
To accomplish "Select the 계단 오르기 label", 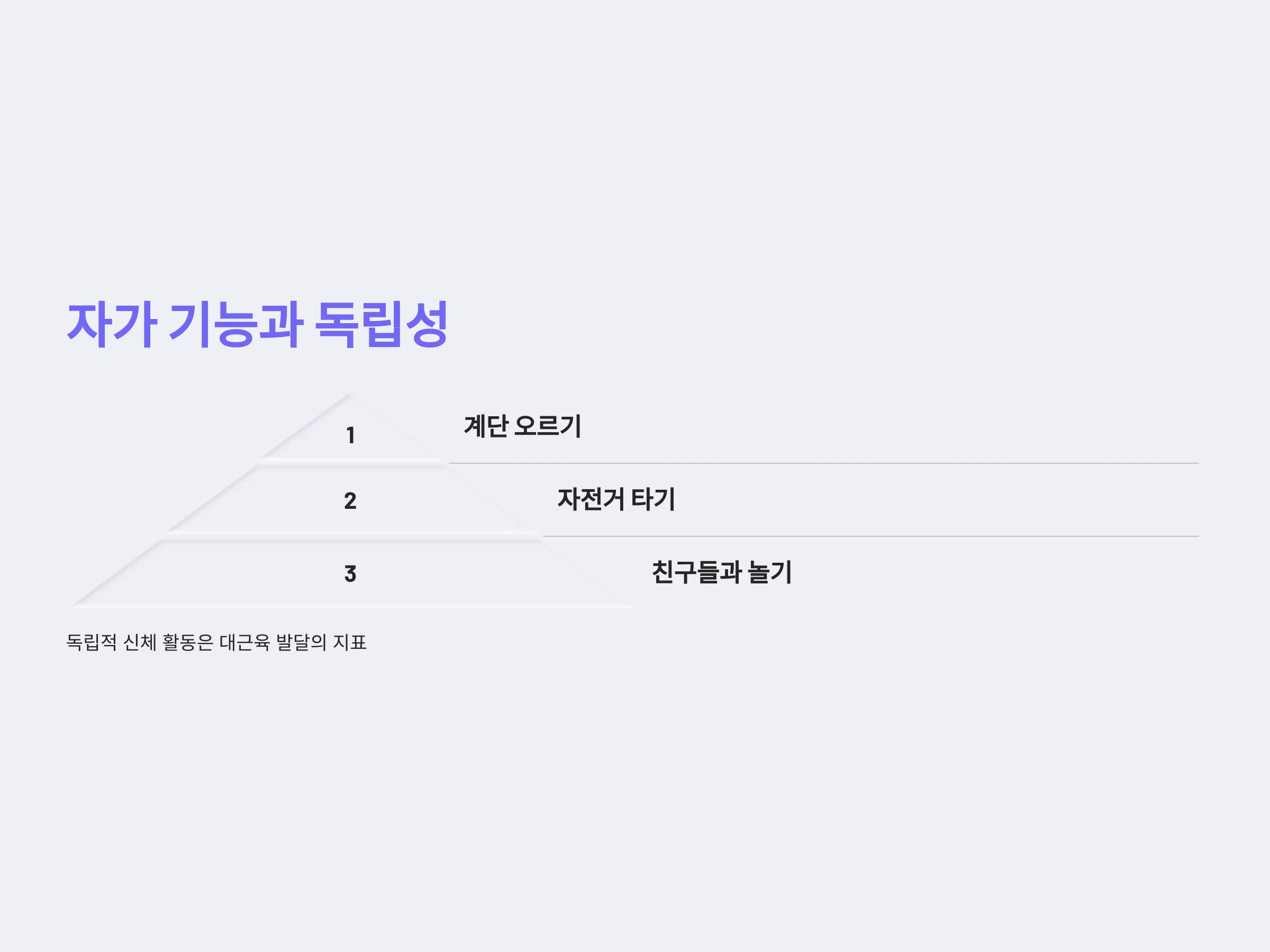I will pyautogui.click(x=522, y=426).
